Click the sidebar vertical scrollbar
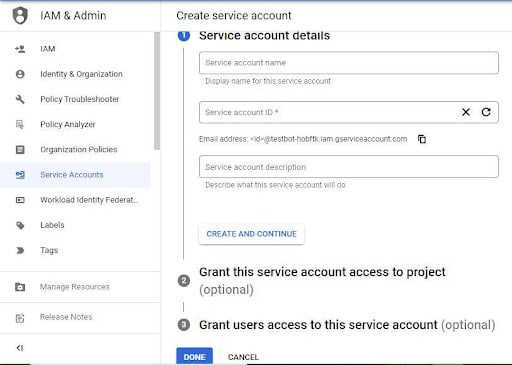The image size is (512, 365). (x=157, y=91)
